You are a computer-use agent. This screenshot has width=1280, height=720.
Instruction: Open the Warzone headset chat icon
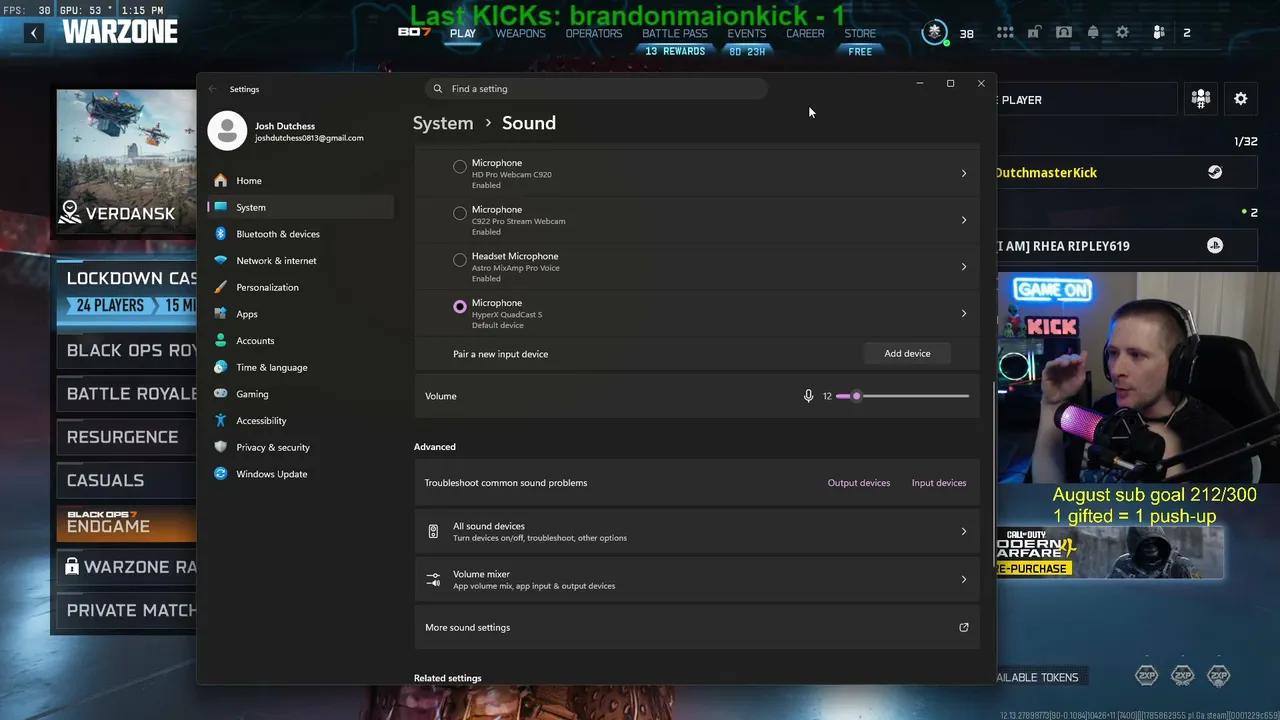[1064, 33]
